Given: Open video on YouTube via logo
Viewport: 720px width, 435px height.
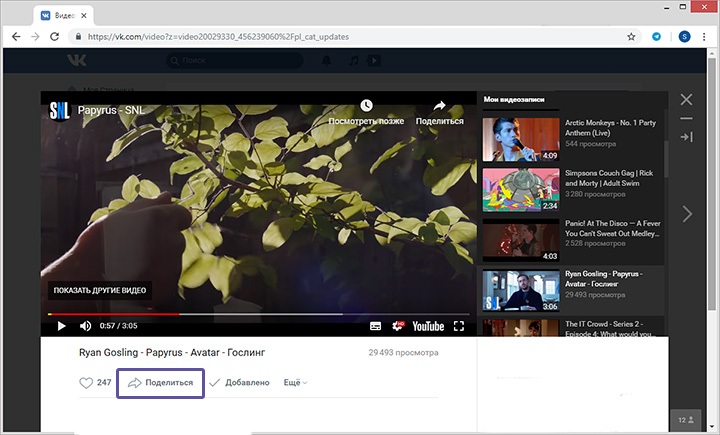Looking at the screenshot, I should click(x=428, y=326).
